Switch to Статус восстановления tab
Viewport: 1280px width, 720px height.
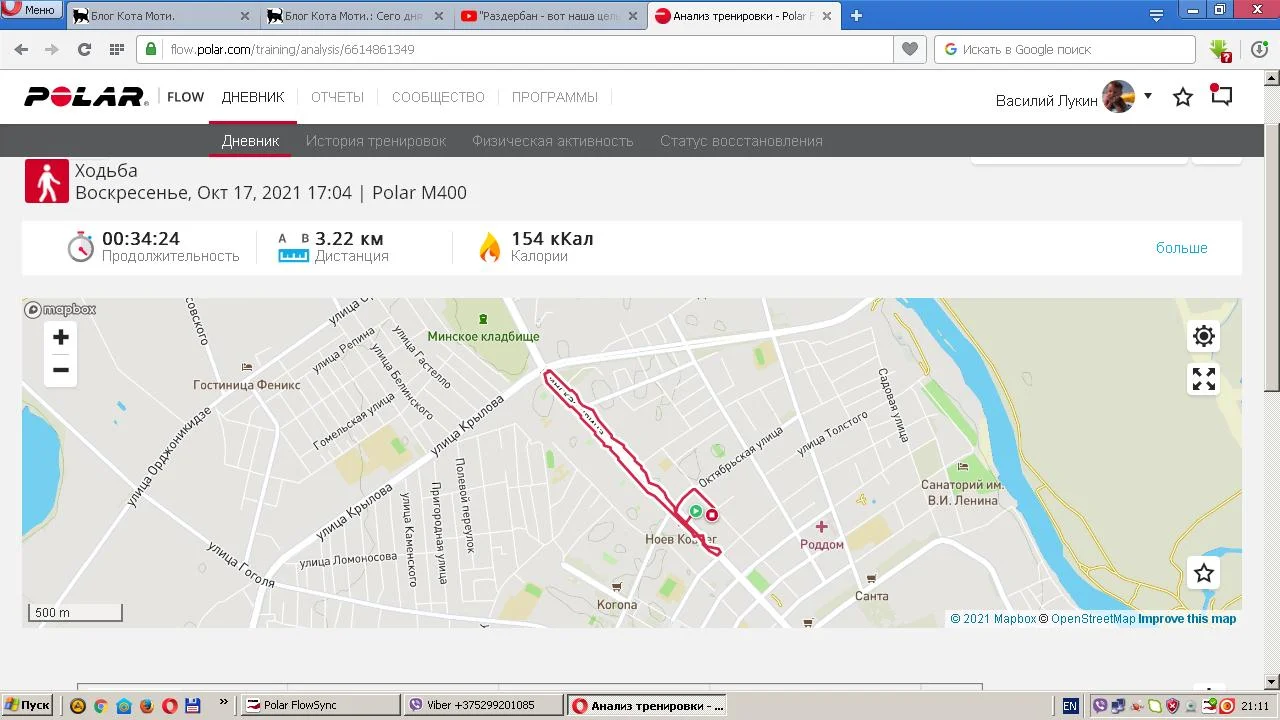click(741, 141)
